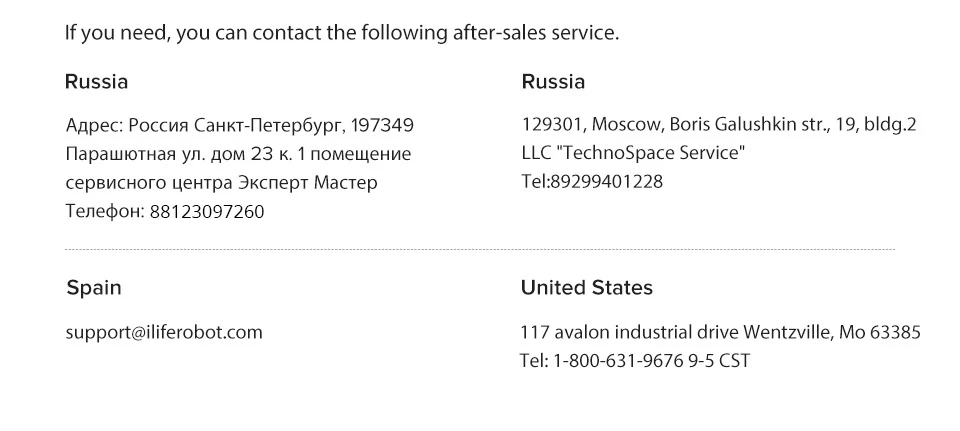Click the postal code 197349
This screenshot has height=431, width=960.
[384, 126]
